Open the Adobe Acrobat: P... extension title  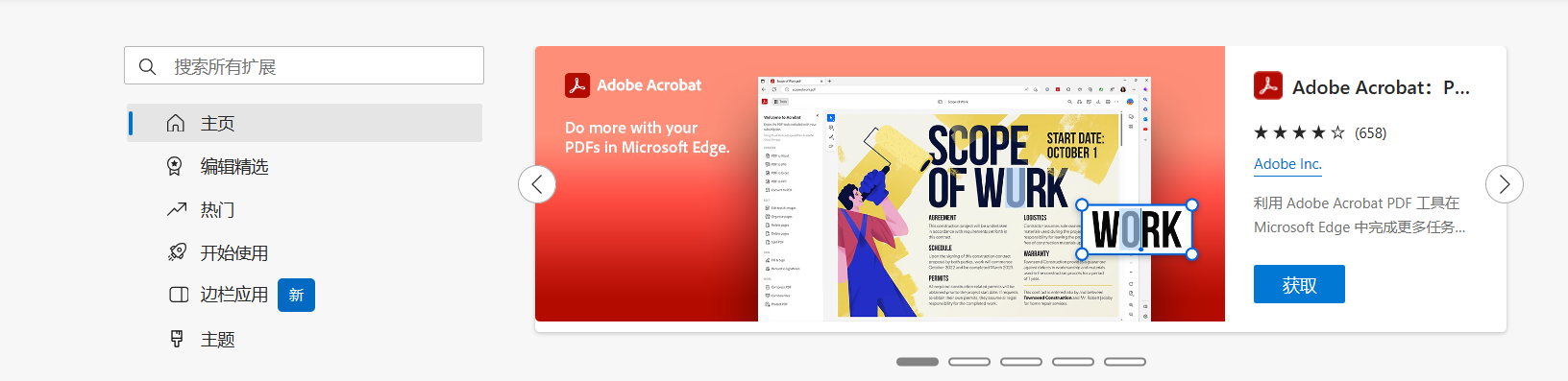1382,87
